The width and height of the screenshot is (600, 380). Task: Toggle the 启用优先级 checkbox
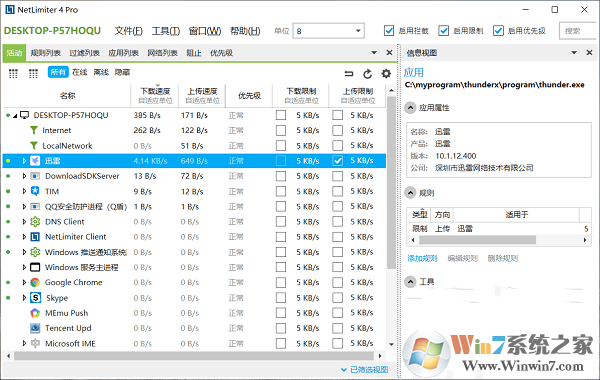498,31
